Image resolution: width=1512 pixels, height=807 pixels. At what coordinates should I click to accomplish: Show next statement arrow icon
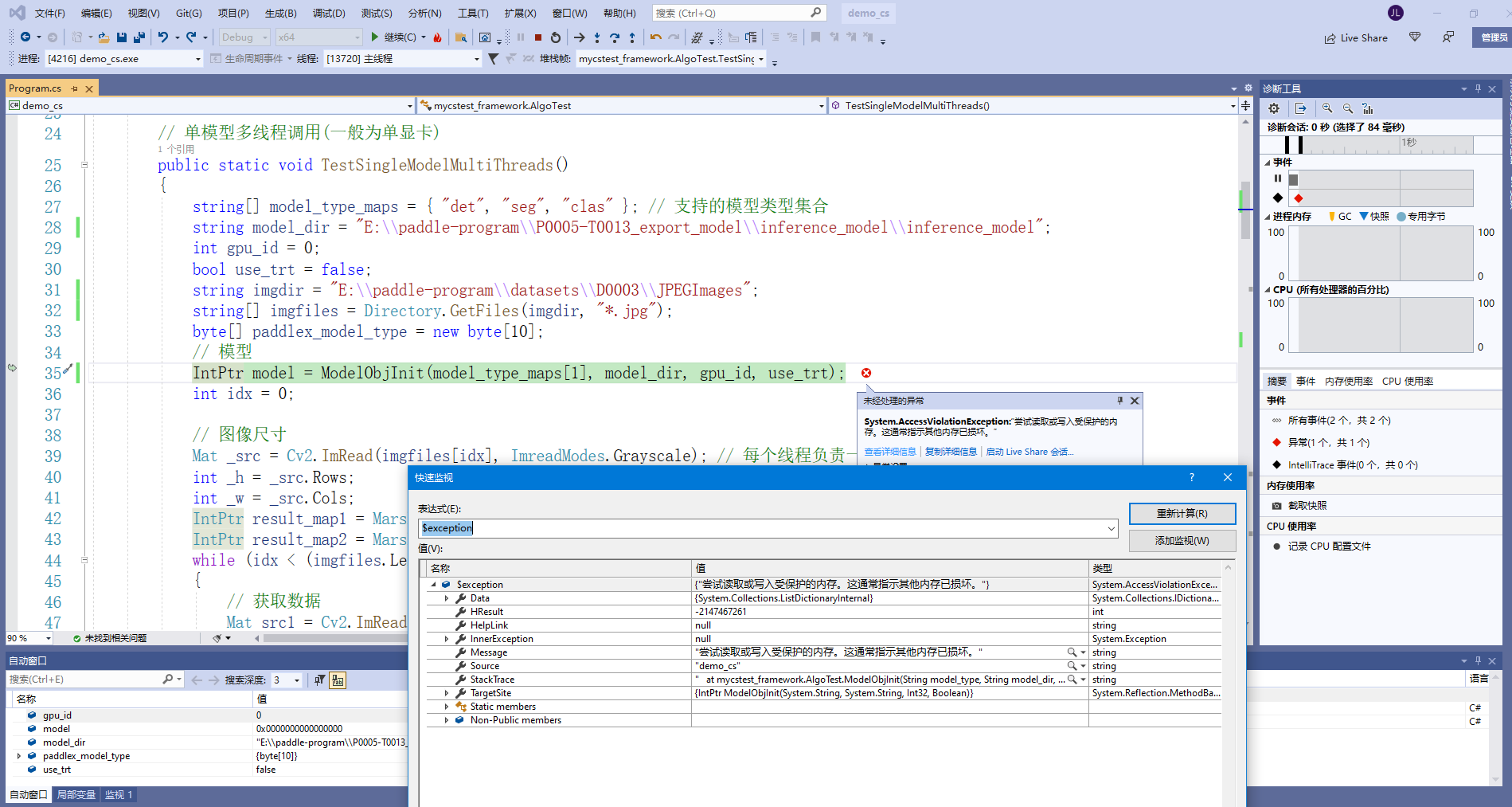pyautogui.click(x=579, y=37)
